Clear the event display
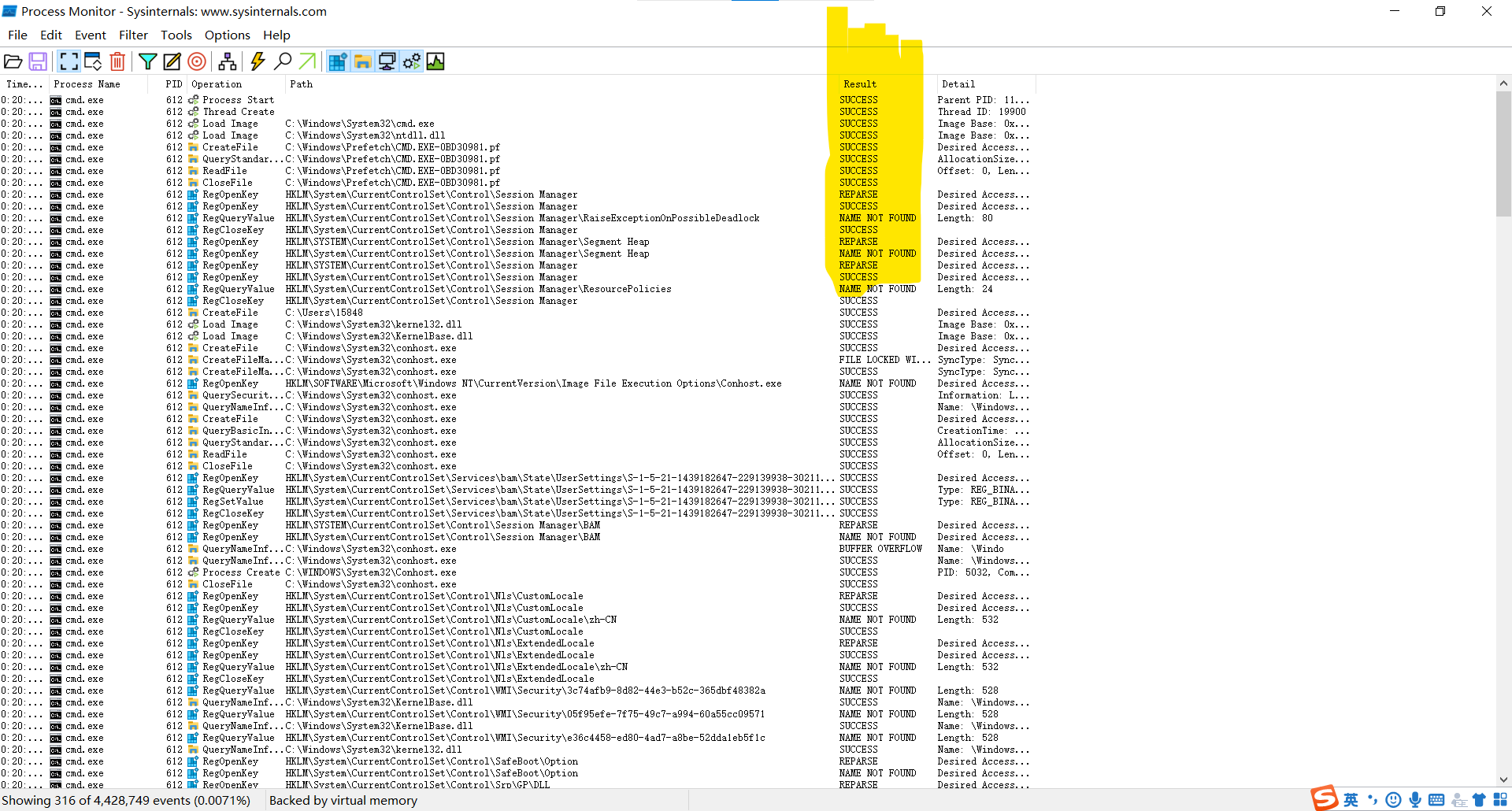Image resolution: width=1512 pixels, height=811 pixels. [117, 61]
